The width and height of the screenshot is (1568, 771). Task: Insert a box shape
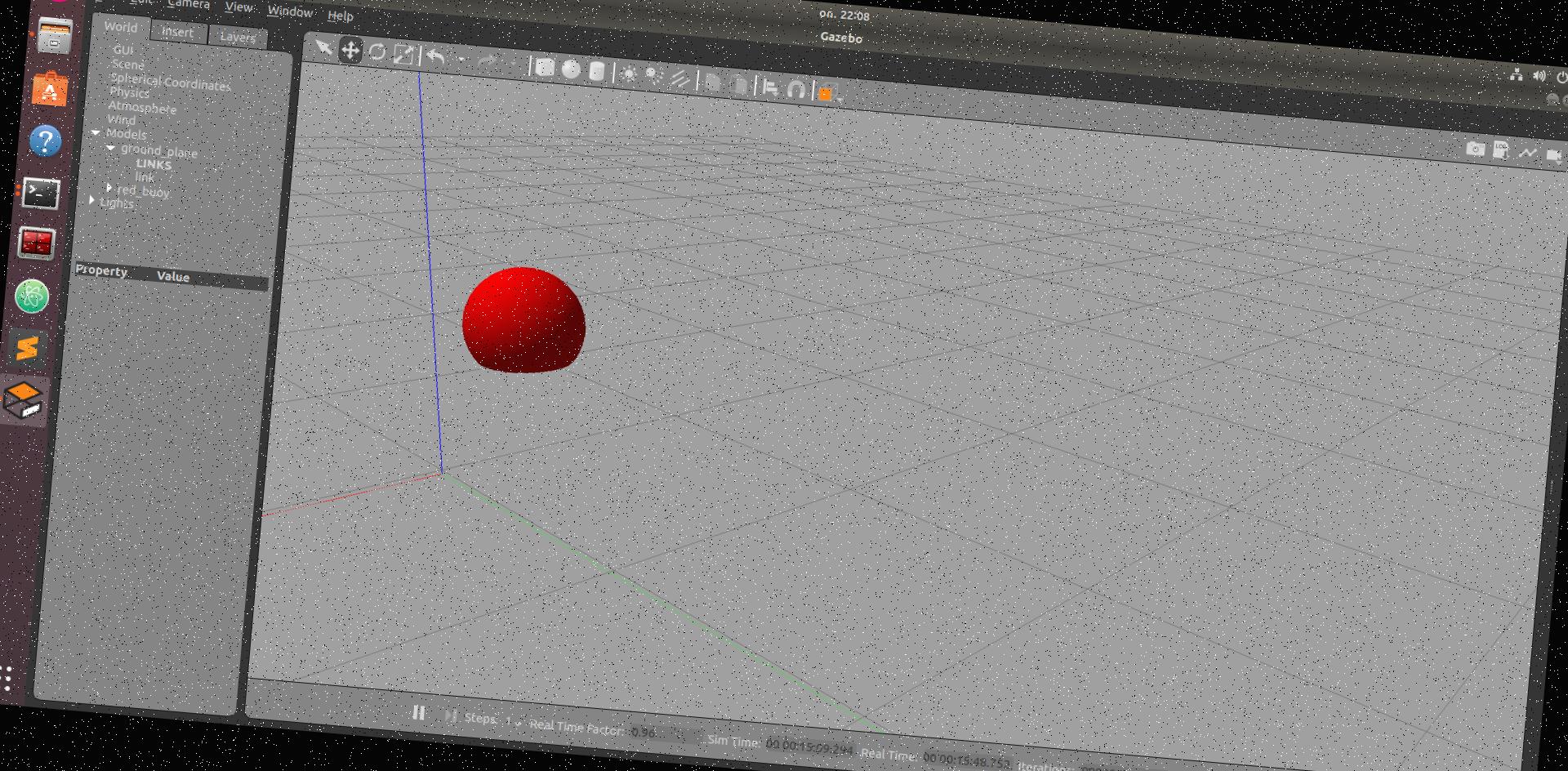546,68
